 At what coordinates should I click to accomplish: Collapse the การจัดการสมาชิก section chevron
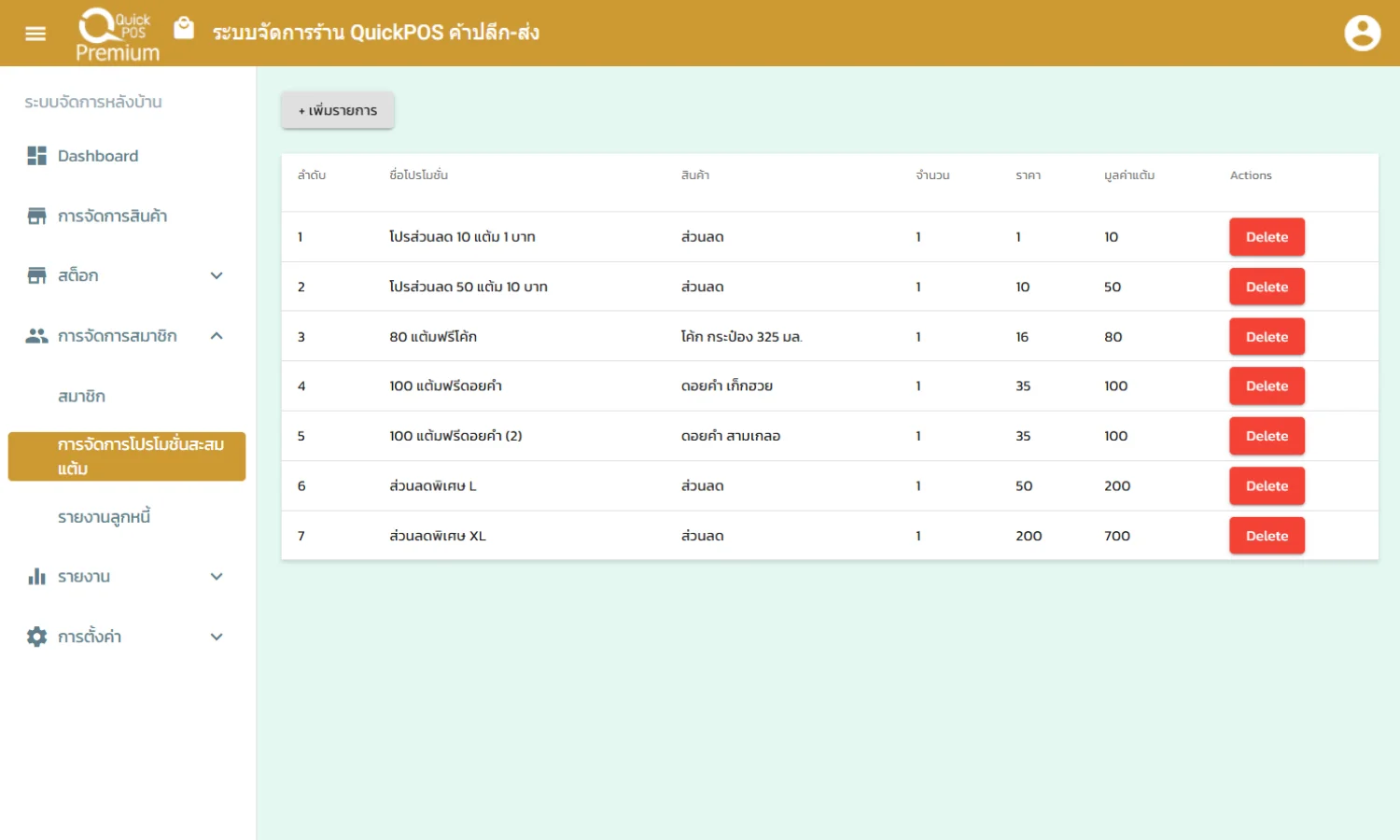217,336
